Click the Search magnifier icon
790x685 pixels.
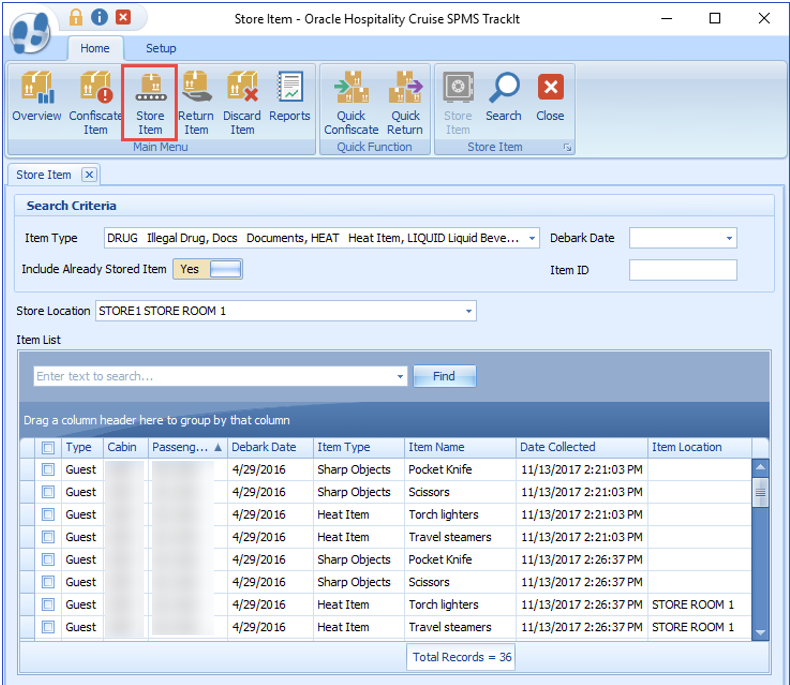pos(504,97)
